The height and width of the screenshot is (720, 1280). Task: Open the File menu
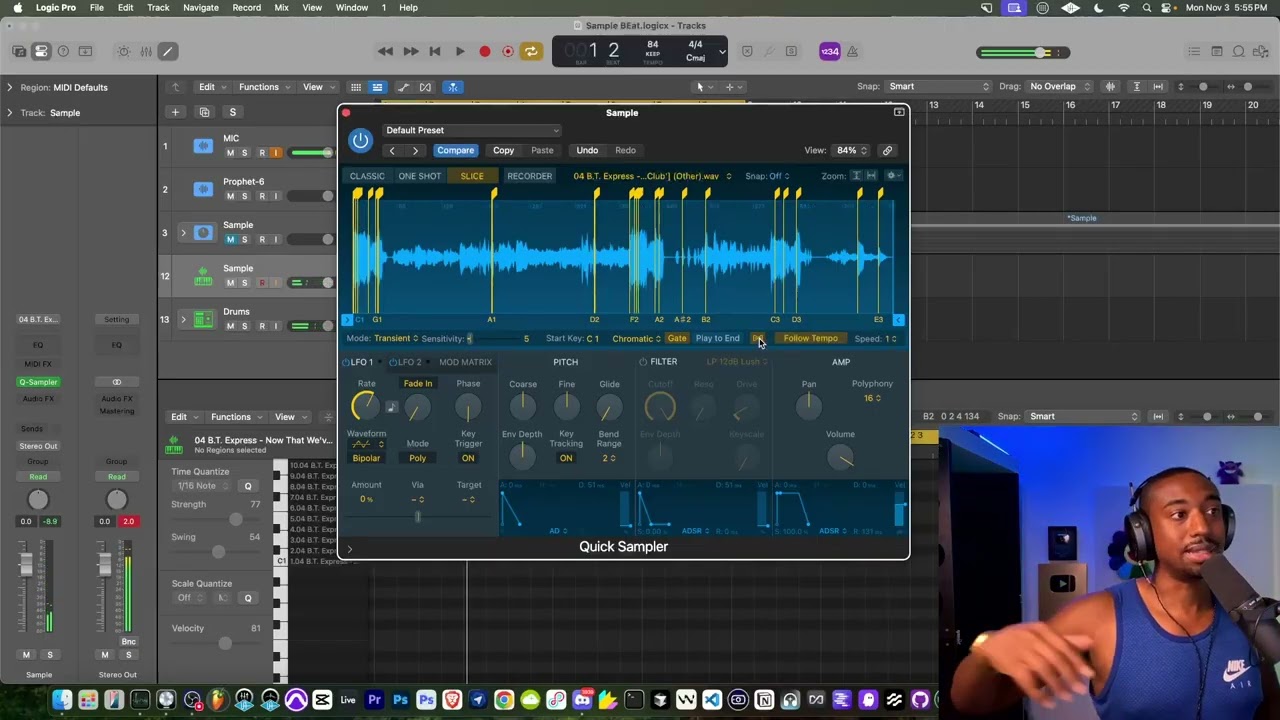(x=96, y=8)
